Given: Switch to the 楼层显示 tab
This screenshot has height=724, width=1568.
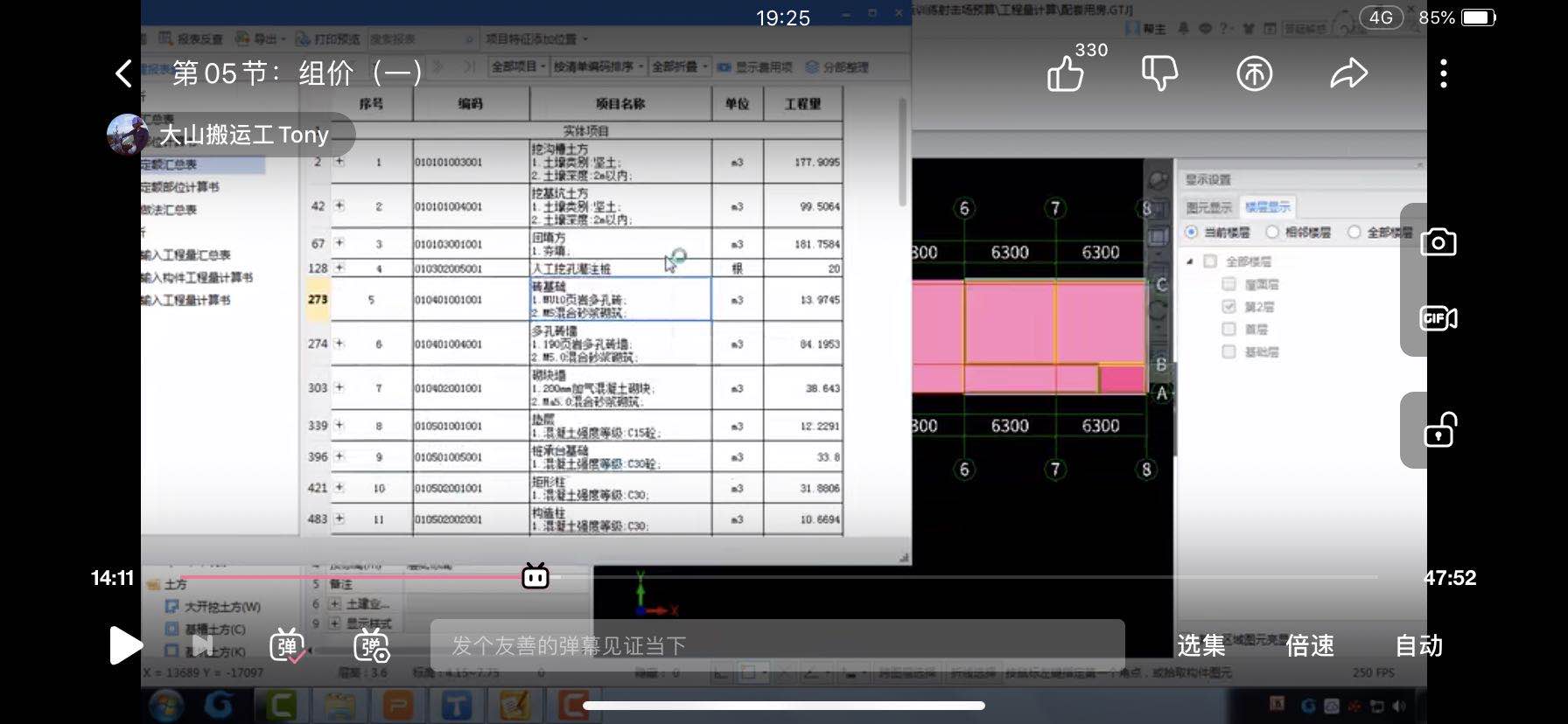Looking at the screenshot, I should (1267, 207).
